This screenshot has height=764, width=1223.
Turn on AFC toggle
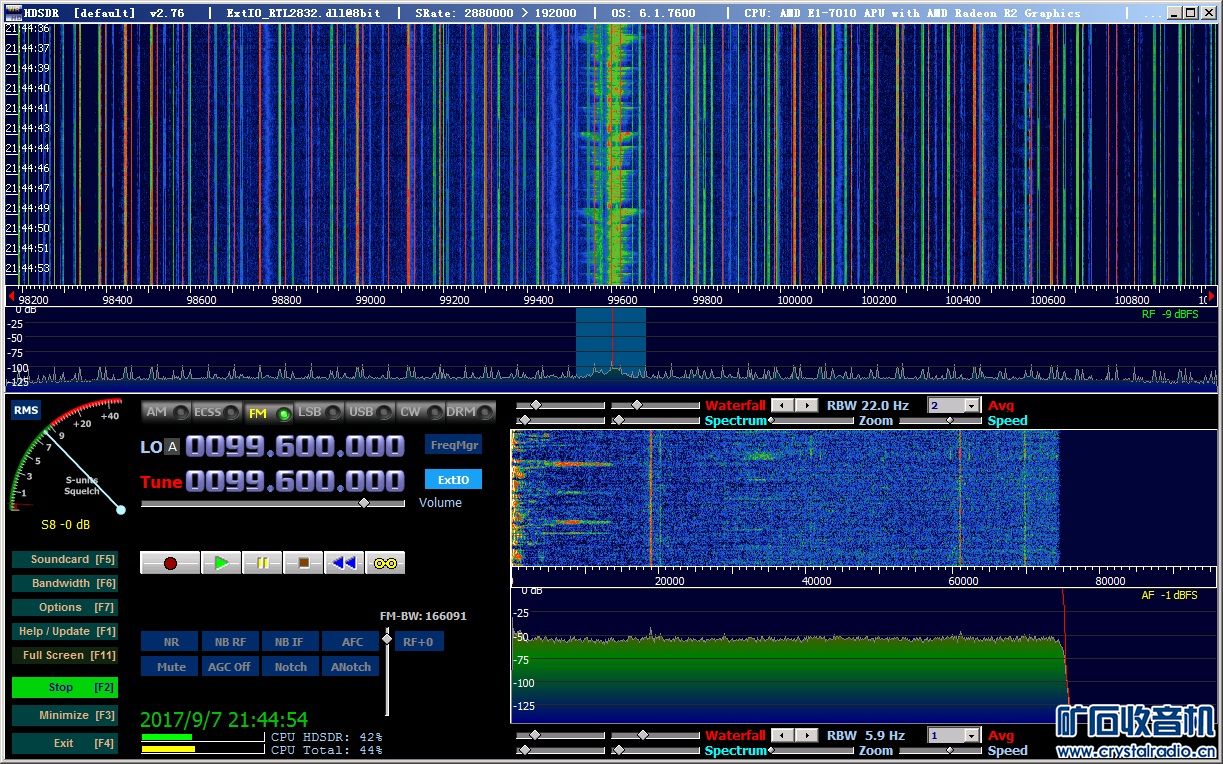click(x=352, y=642)
